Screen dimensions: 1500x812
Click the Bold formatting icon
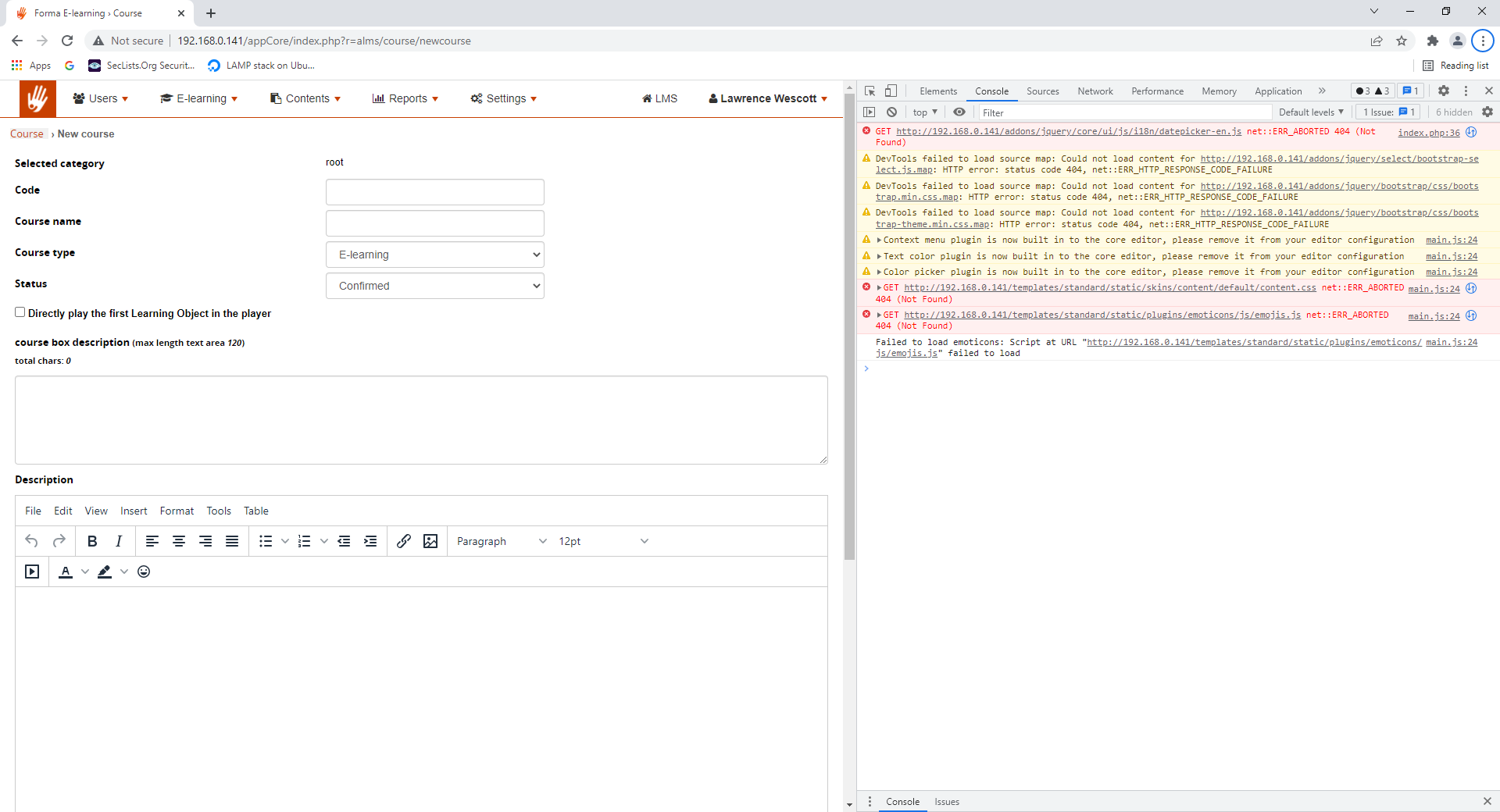[x=92, y=541]
